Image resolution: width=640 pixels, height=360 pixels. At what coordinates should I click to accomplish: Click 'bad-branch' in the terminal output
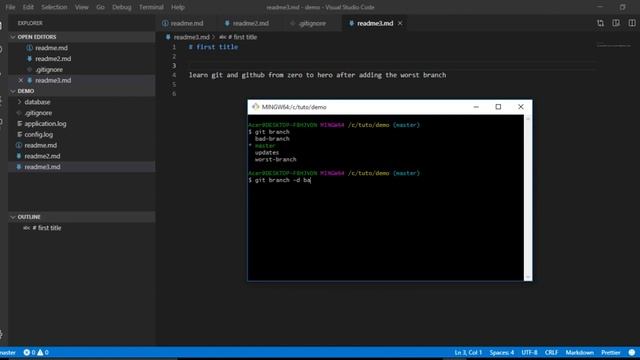[x=272, y=139]
